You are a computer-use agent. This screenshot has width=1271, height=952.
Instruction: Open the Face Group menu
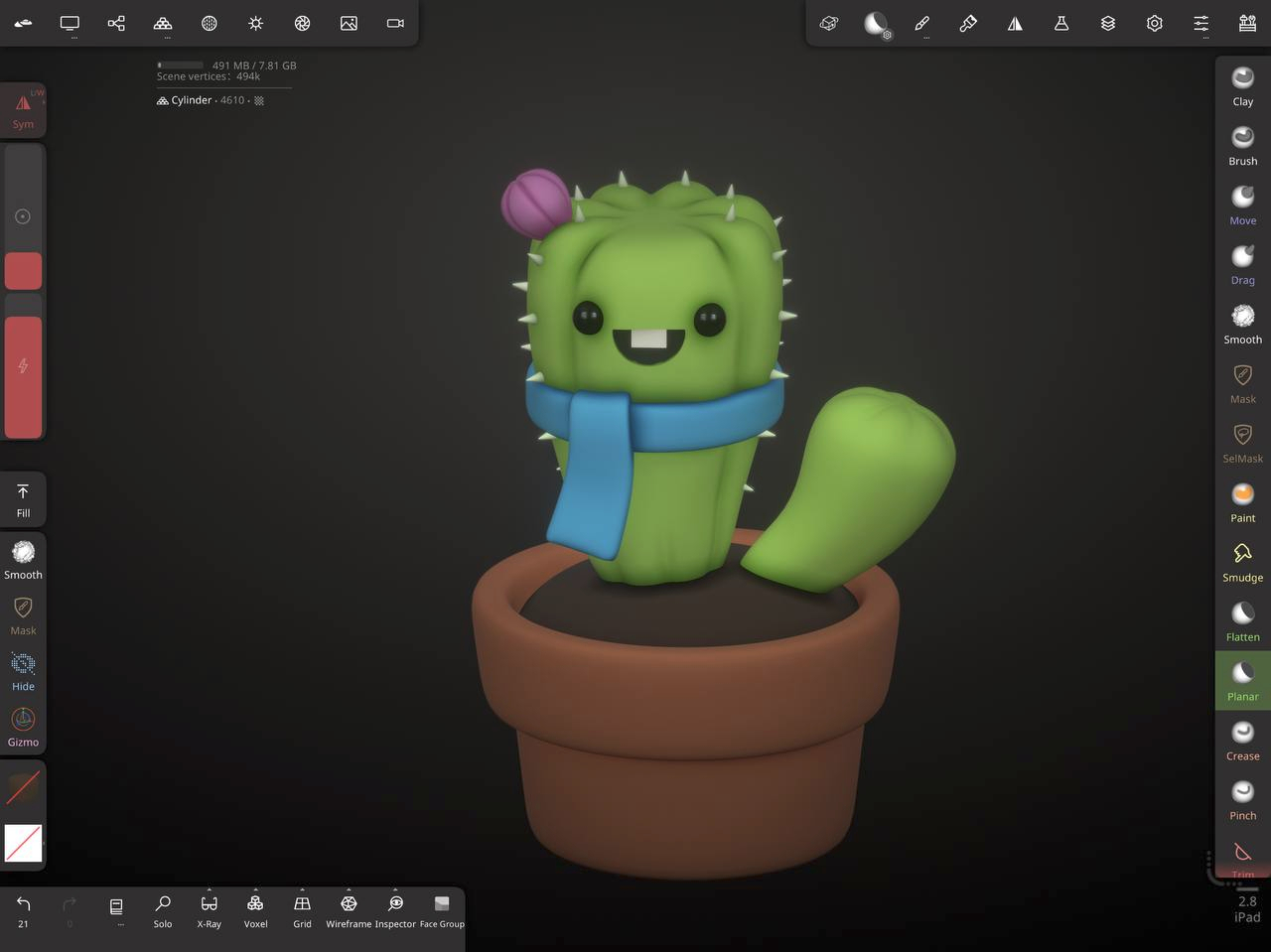pos(442,909)
